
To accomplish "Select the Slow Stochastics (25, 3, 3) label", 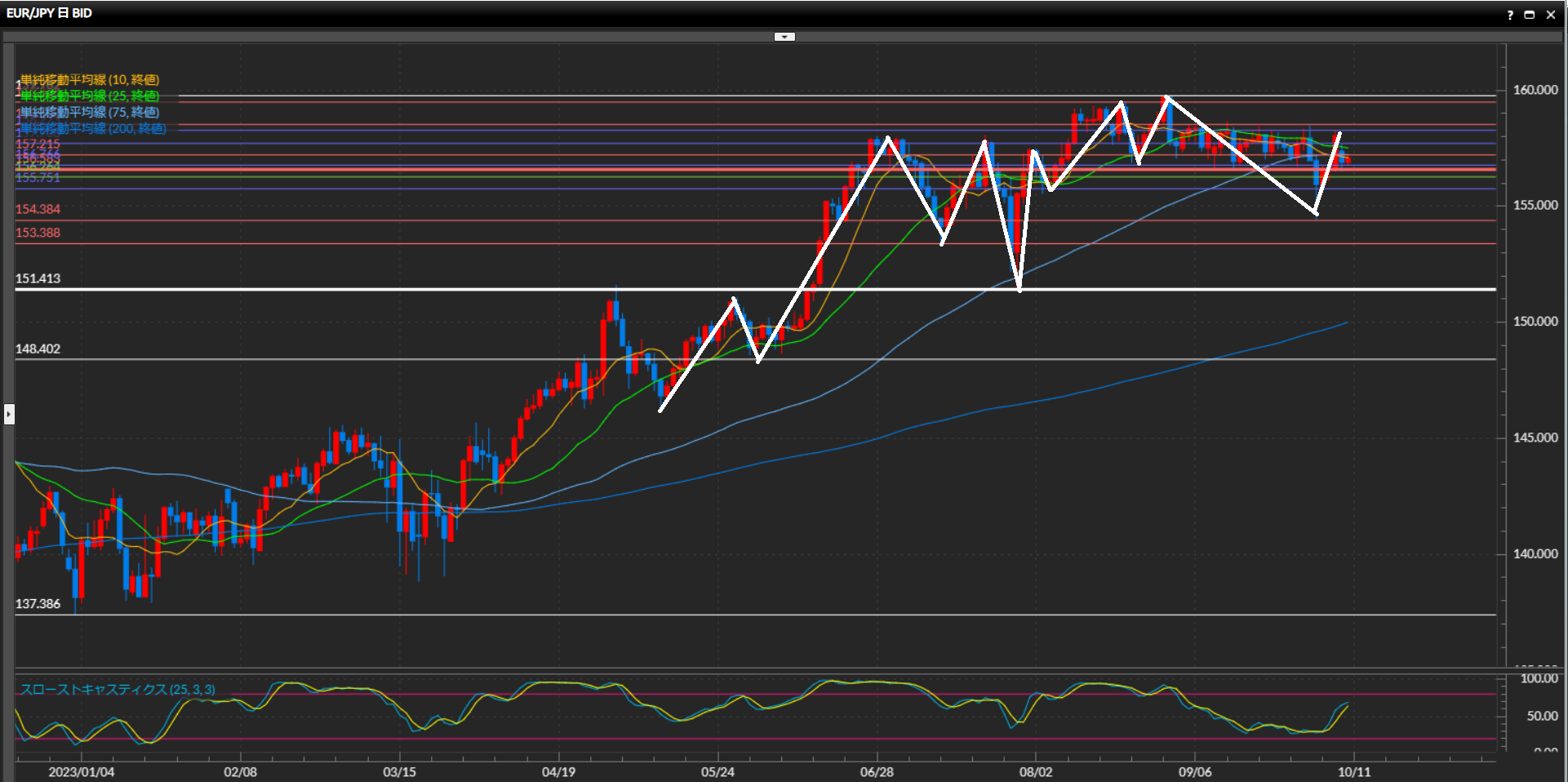I will click(x=118, y=690).
